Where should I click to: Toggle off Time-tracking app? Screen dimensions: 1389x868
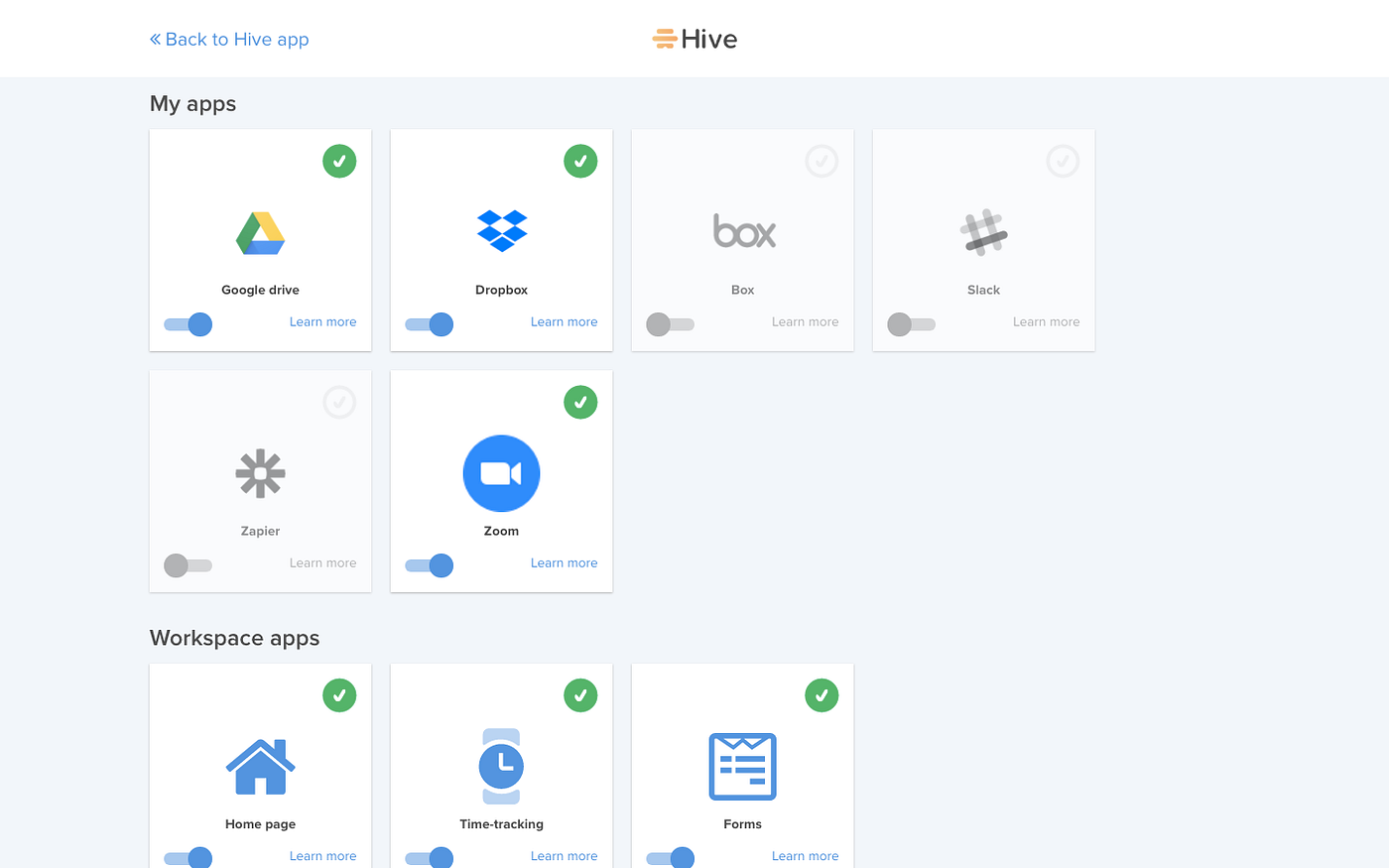pyautogui.click(x=429, y=858)
